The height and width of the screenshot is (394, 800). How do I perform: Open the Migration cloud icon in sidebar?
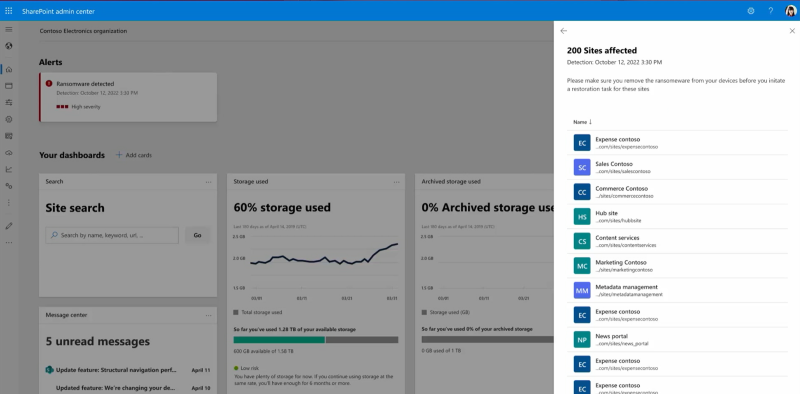pos(9,153)
